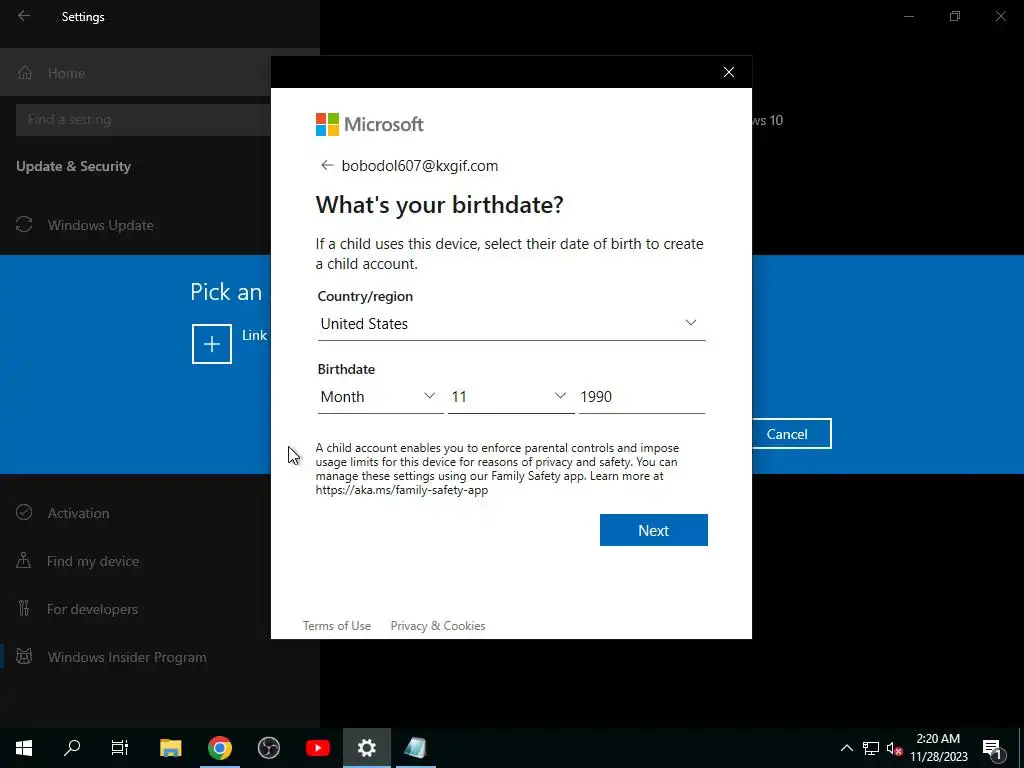Image resolution: width=1024 pixels, height=768 pixels.
Task: Click the Find my device person icon
Action: pyautogui.click(x=24, y=560)
